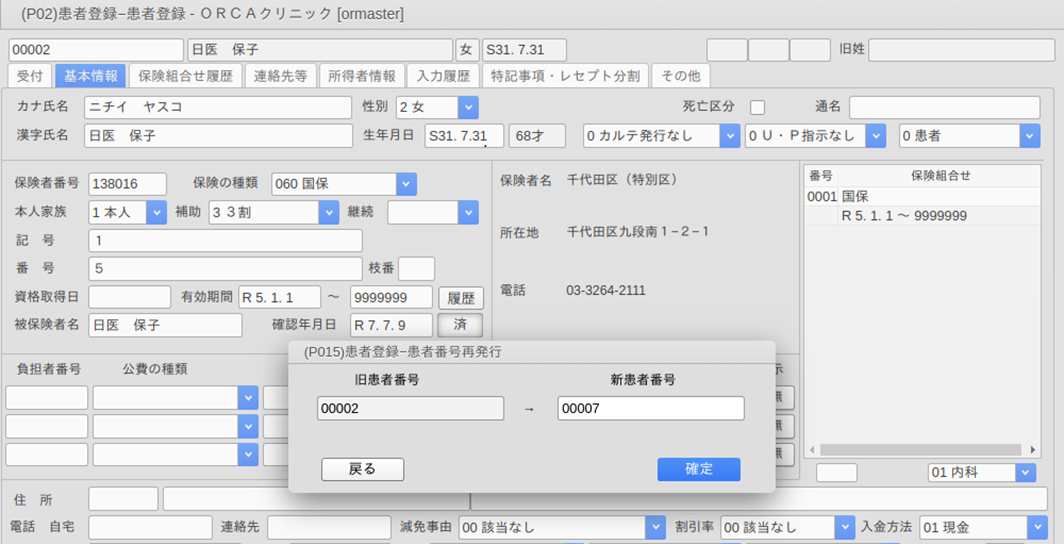Open the 入力履歴 tab
Viewport: 1064px width, 544px height.
443,76
